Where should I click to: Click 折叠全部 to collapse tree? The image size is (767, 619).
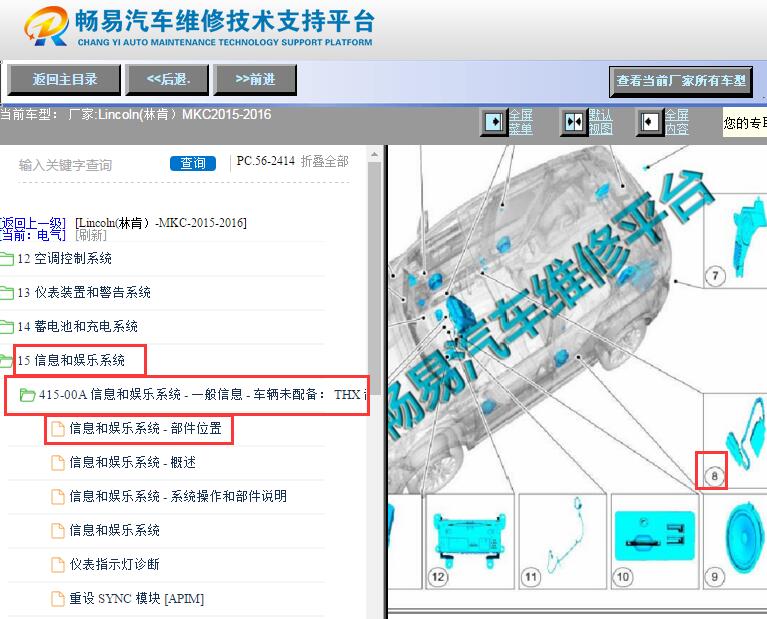pyautogui.click(x=324, y=161)
